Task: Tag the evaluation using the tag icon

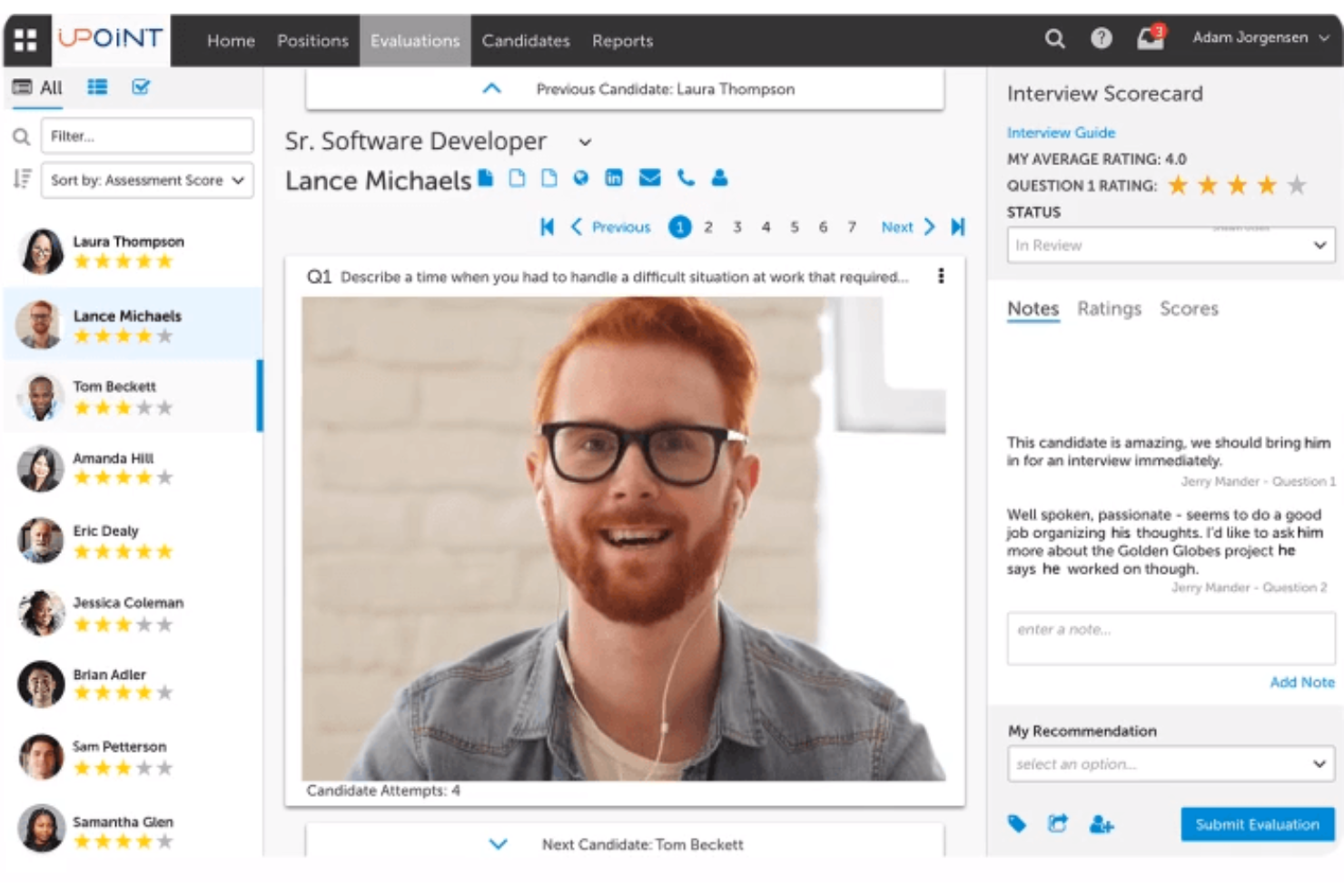Action: [1018, 824]
